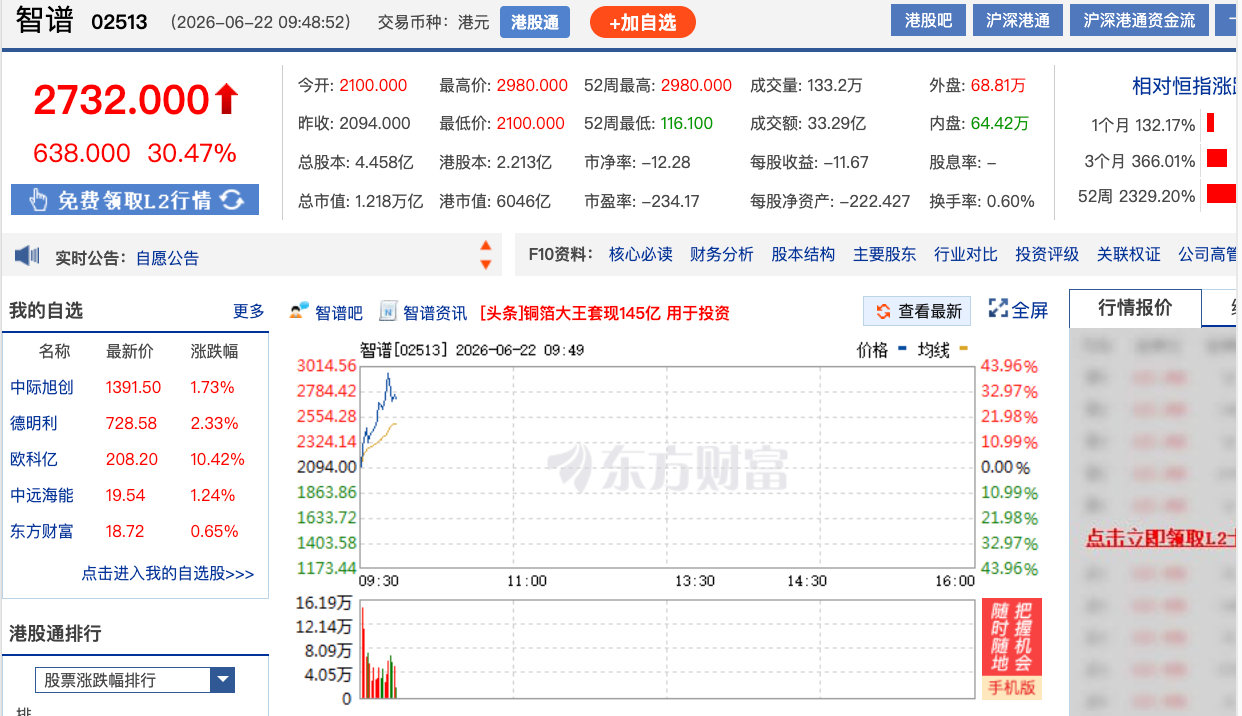
Task: Open 中际旭创 watchlist stock
Action: [42, 387]
